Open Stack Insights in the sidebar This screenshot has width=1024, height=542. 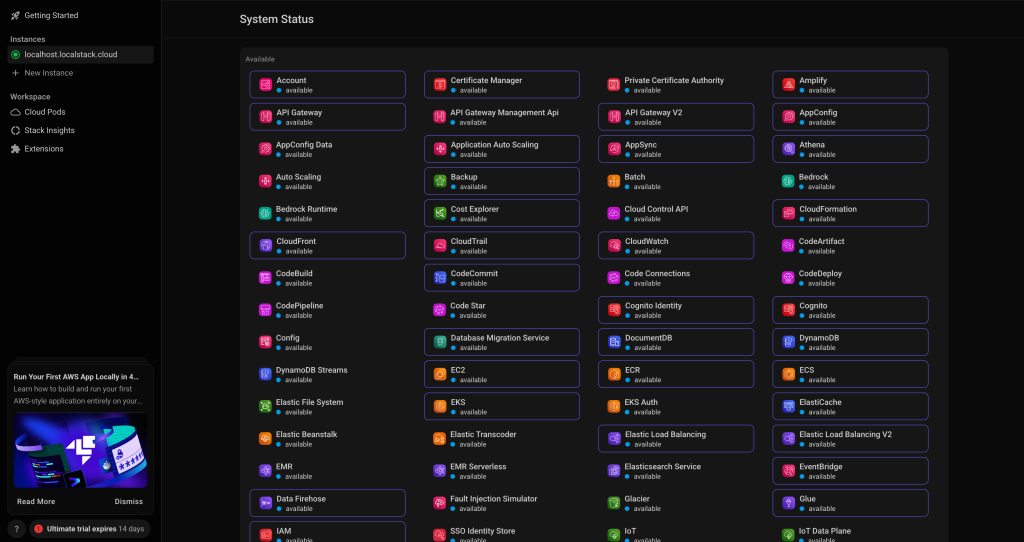point(49,130)
